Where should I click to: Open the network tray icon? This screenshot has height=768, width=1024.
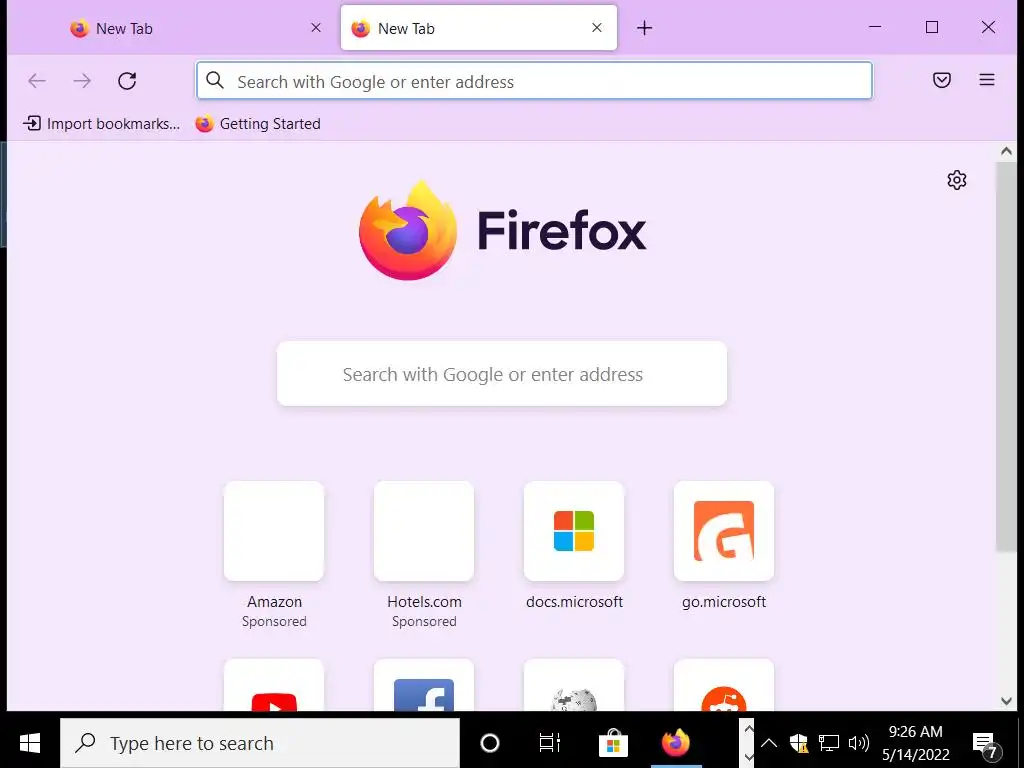829,743
